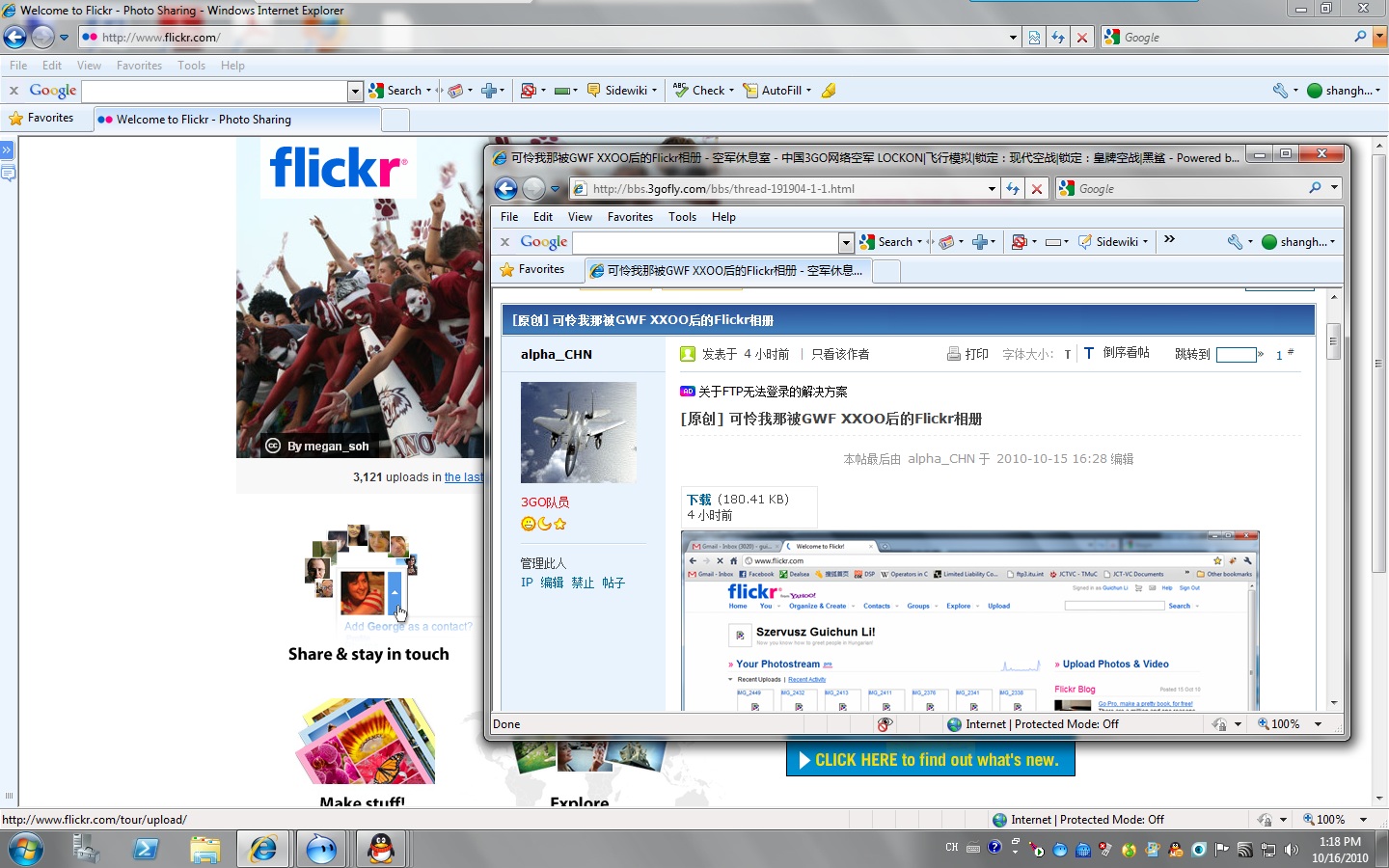Click the Sidewiki button in the forum window
1389x868 pixels.
(1112, 242)
